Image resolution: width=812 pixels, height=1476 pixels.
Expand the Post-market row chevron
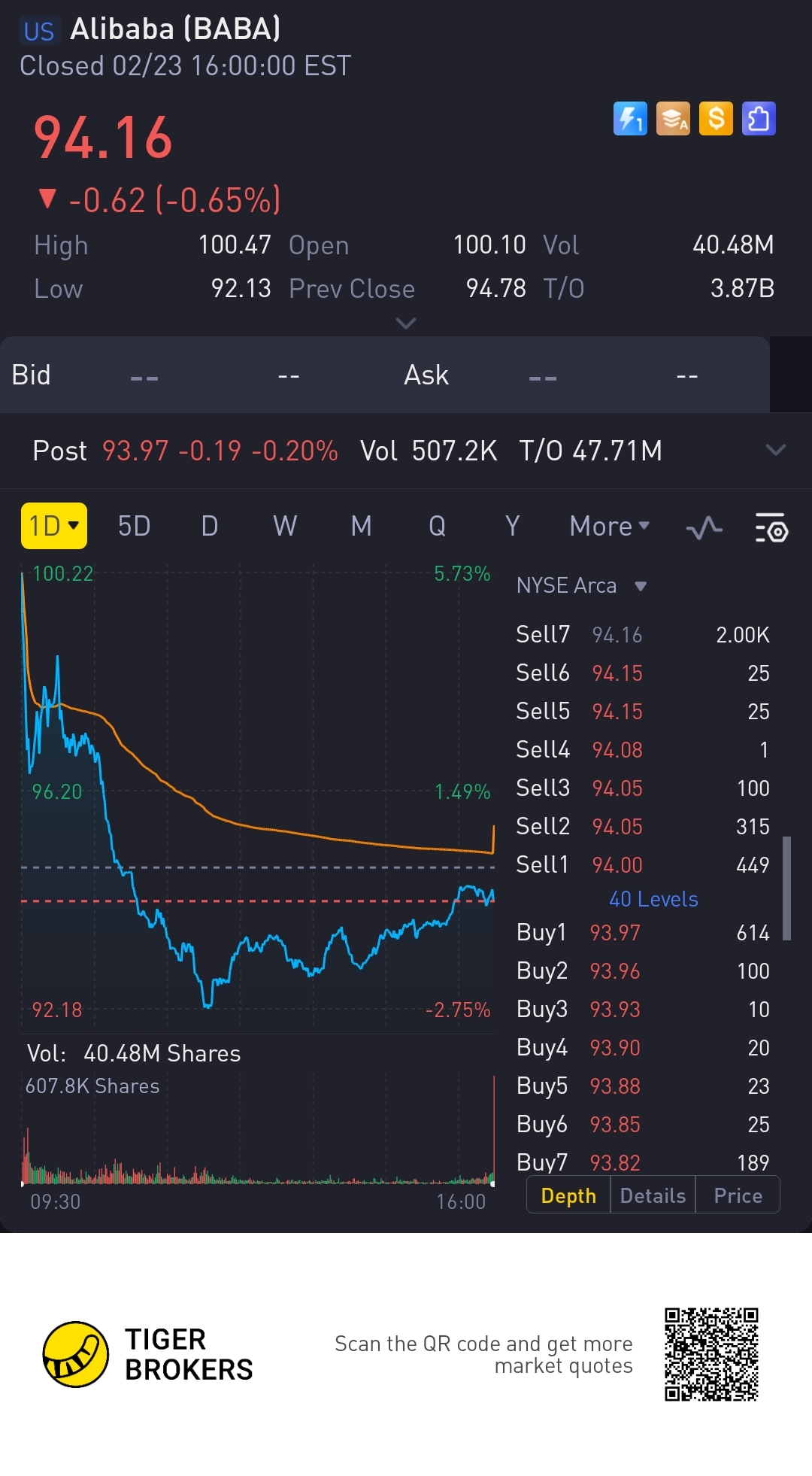[x=775, y=450]
